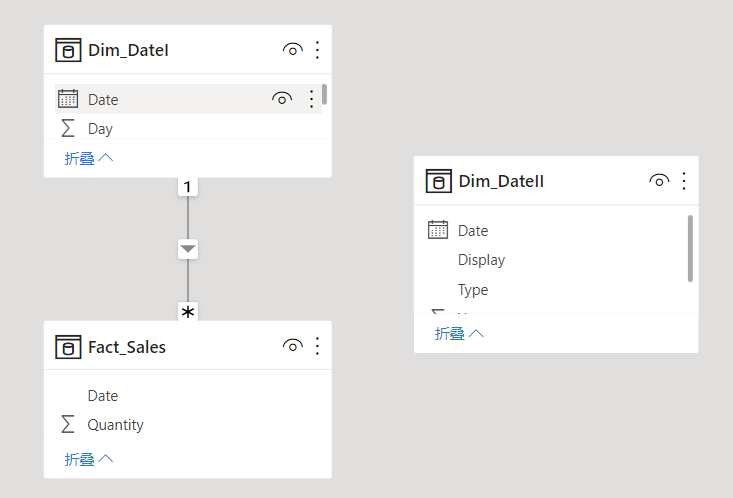Toggle visibility of the Dim_DateI table
The height and width of the screenshot is (498, 733).
pyautogui.click(x=292, y=50)
